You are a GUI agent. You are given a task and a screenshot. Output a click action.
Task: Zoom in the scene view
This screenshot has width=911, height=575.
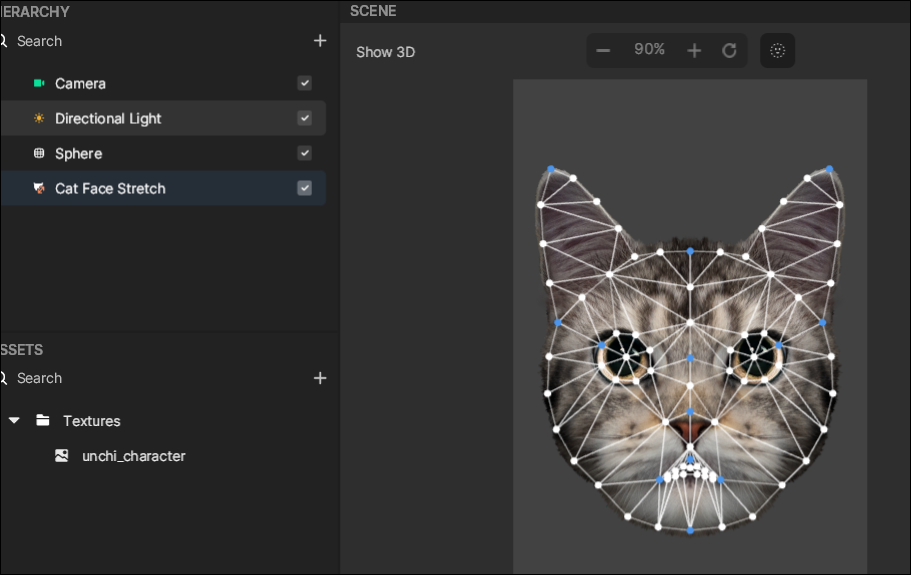click(x=694, y=51)
